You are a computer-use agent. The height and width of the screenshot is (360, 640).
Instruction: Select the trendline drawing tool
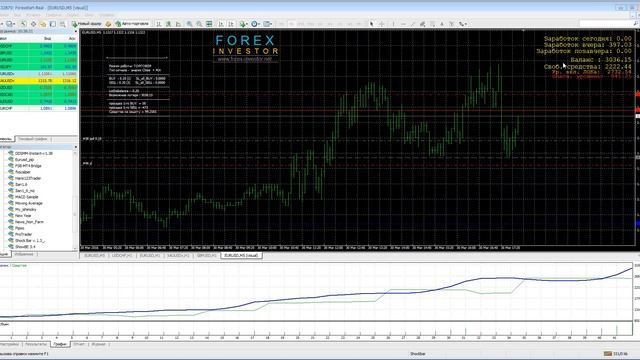click(x=413, y=24)
